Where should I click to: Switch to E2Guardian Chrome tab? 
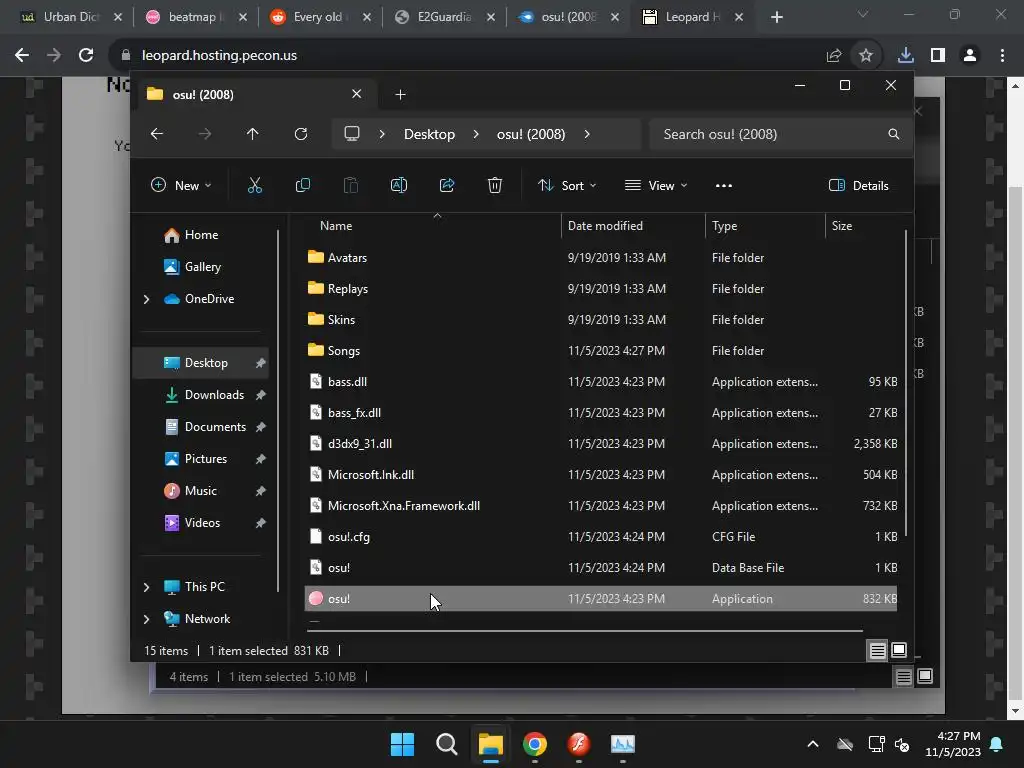(x=444, y=17)
